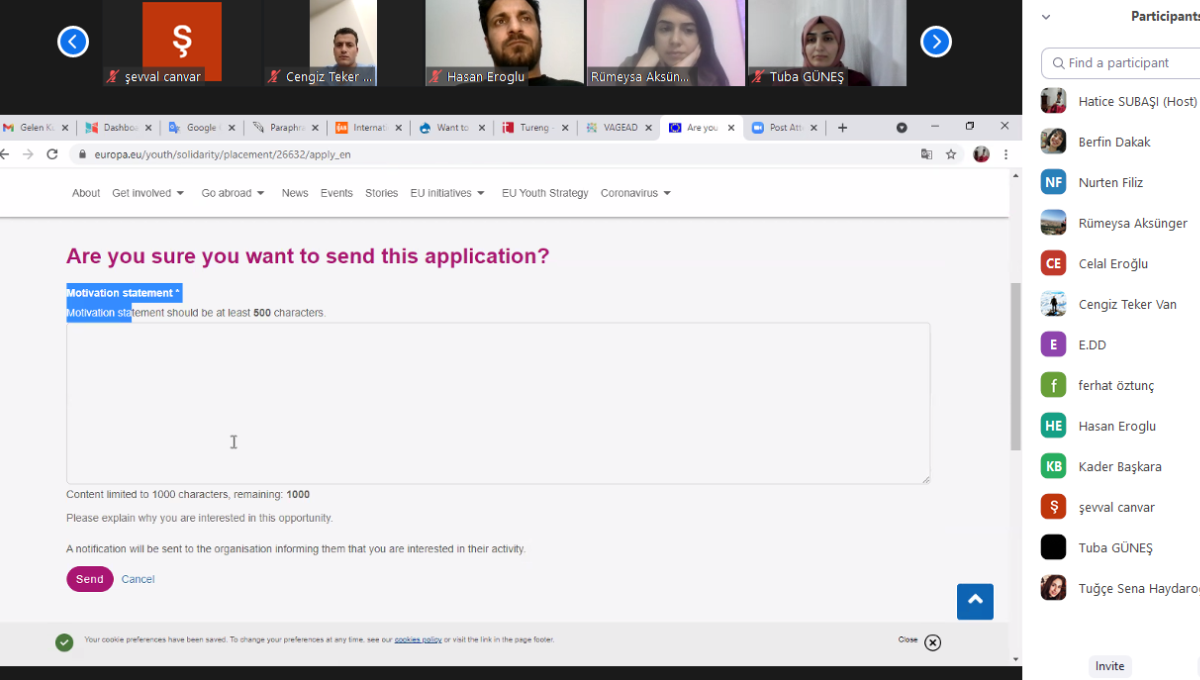1200x680 pixels.
Task: Close the cookie preferences banner
Action: tap(932, 642)
